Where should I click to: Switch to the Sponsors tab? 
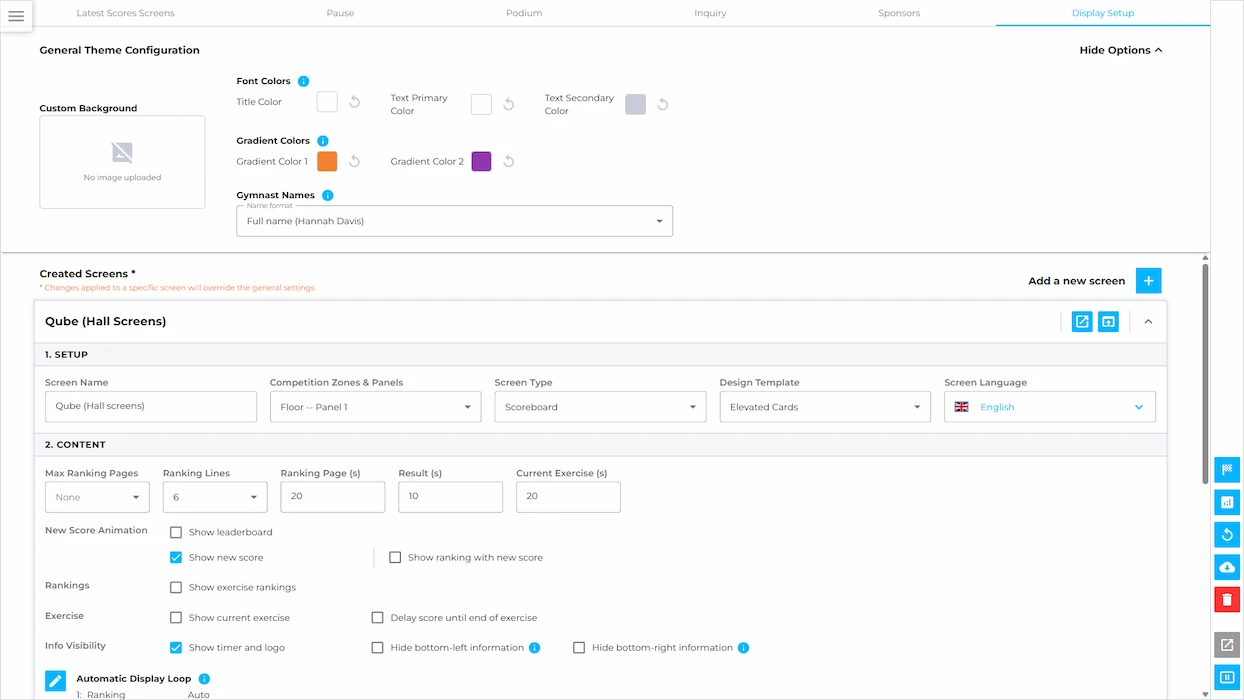click(899, 13)
